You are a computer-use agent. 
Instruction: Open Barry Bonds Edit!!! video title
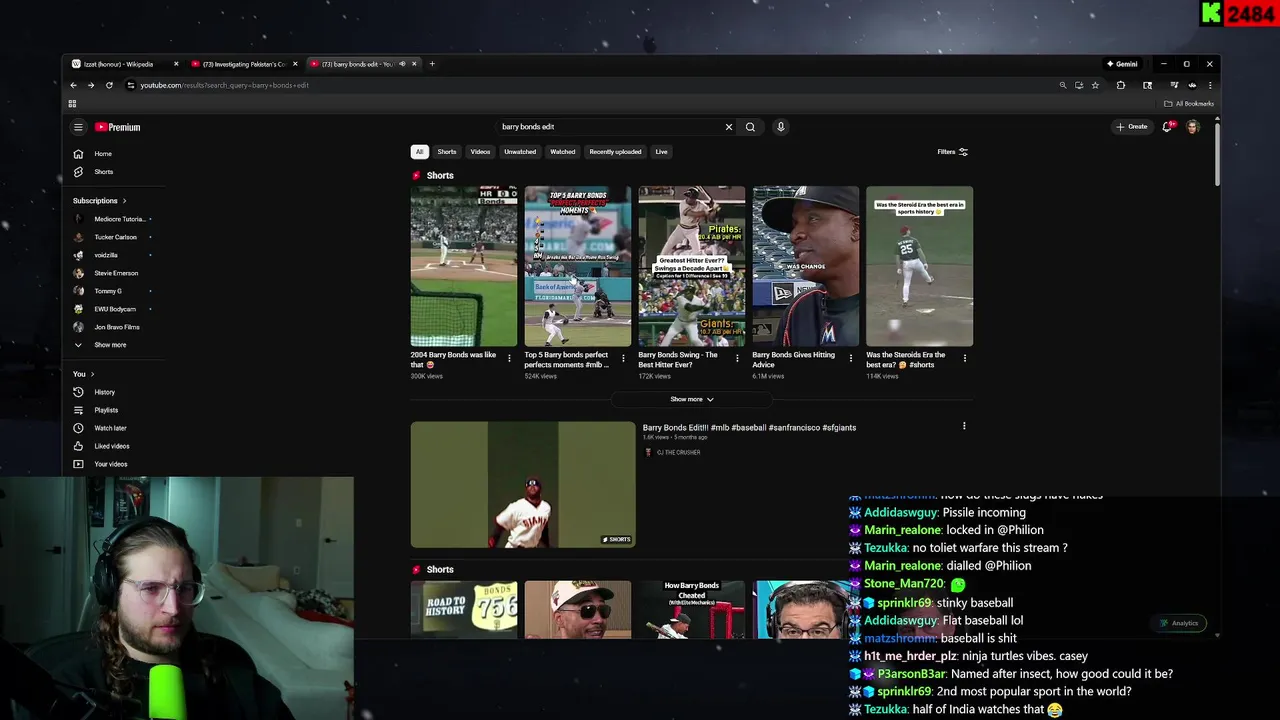pos(749,428)
